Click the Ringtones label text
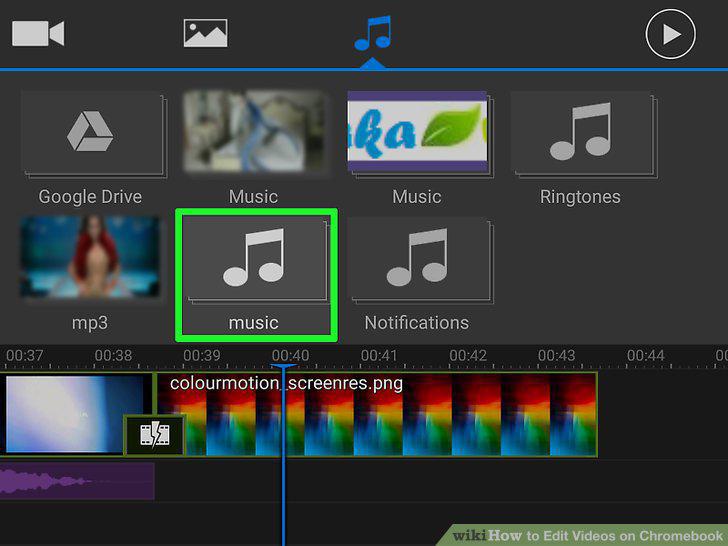Viewport: 728px width, 546px height. pos(580,197)
